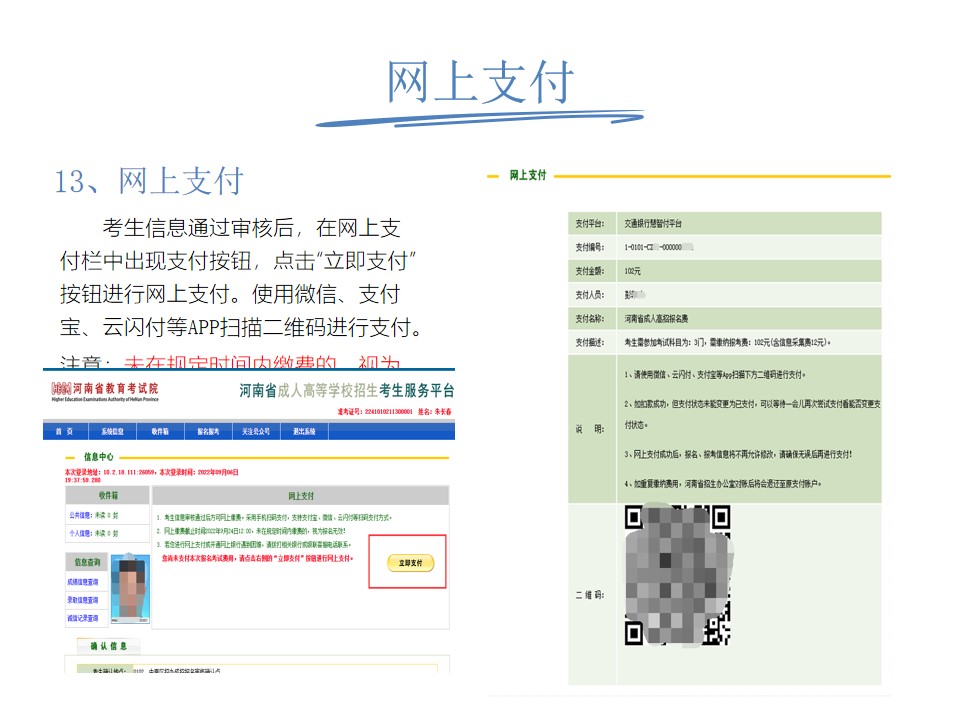960x720 pixels.
Task: Click the 支付编号 label cell
Action: [x=591, y=247]
